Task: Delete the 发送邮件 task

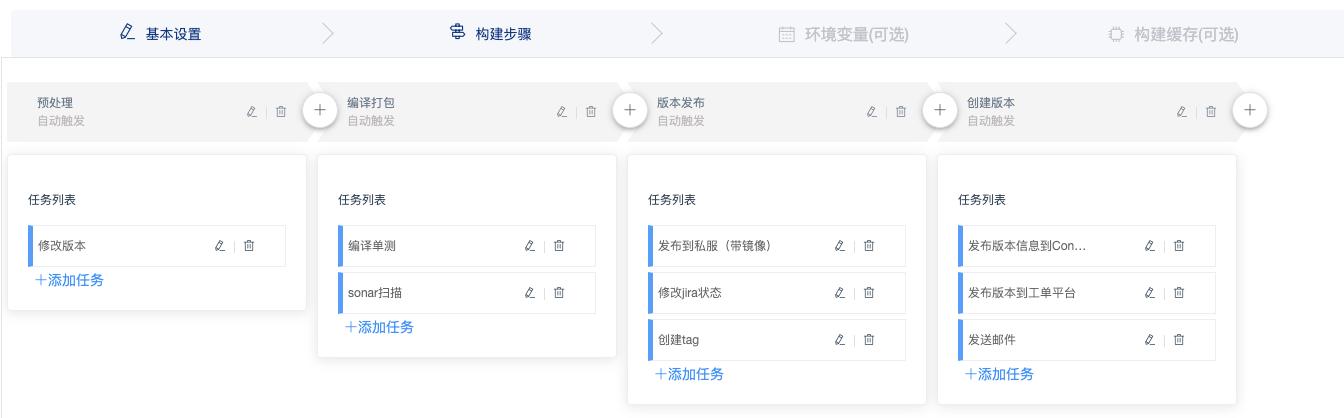Action: click(x=1179, y=340)
